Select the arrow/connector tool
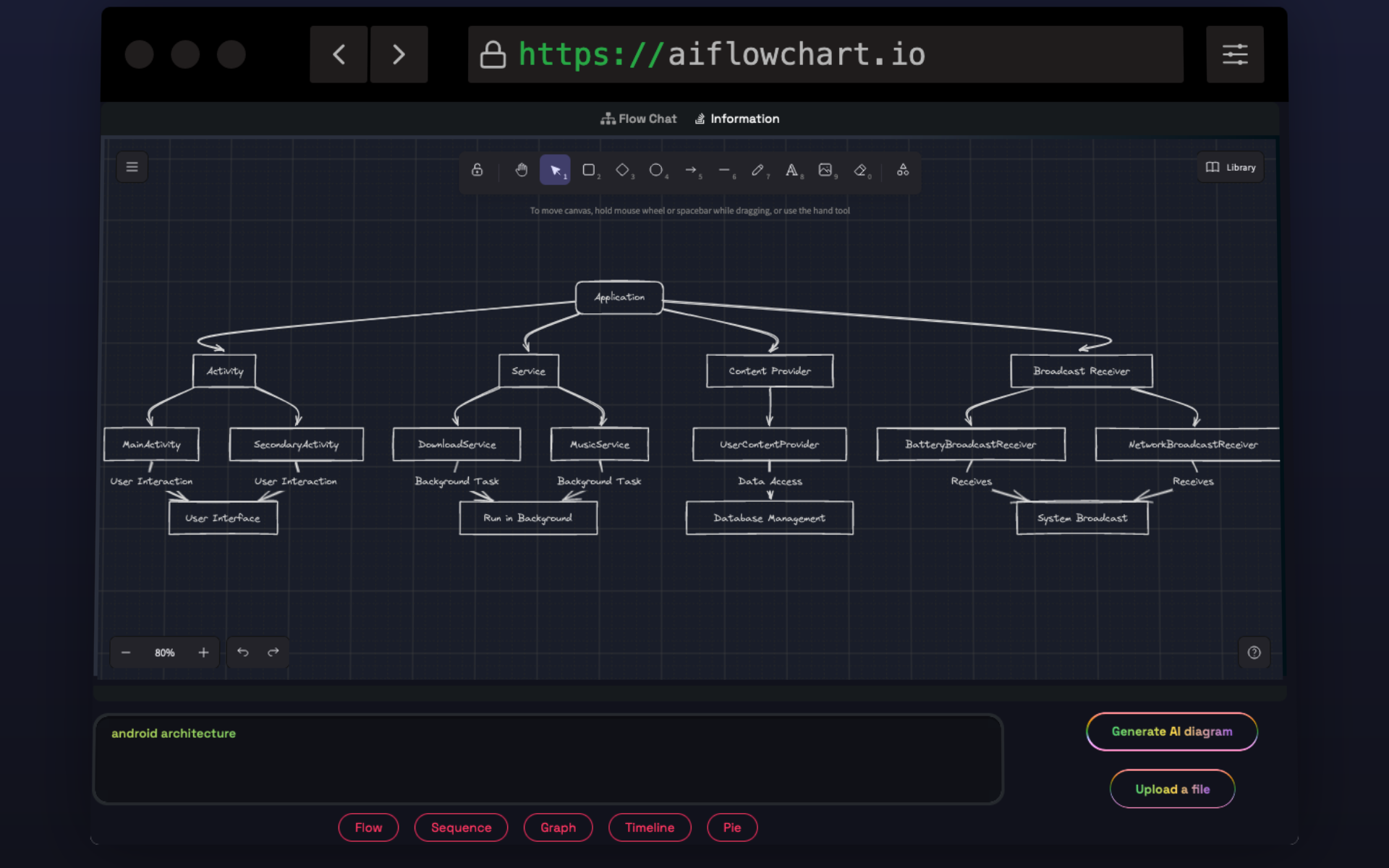Viewport: 1389px width, 868px height. click(692, 170)
